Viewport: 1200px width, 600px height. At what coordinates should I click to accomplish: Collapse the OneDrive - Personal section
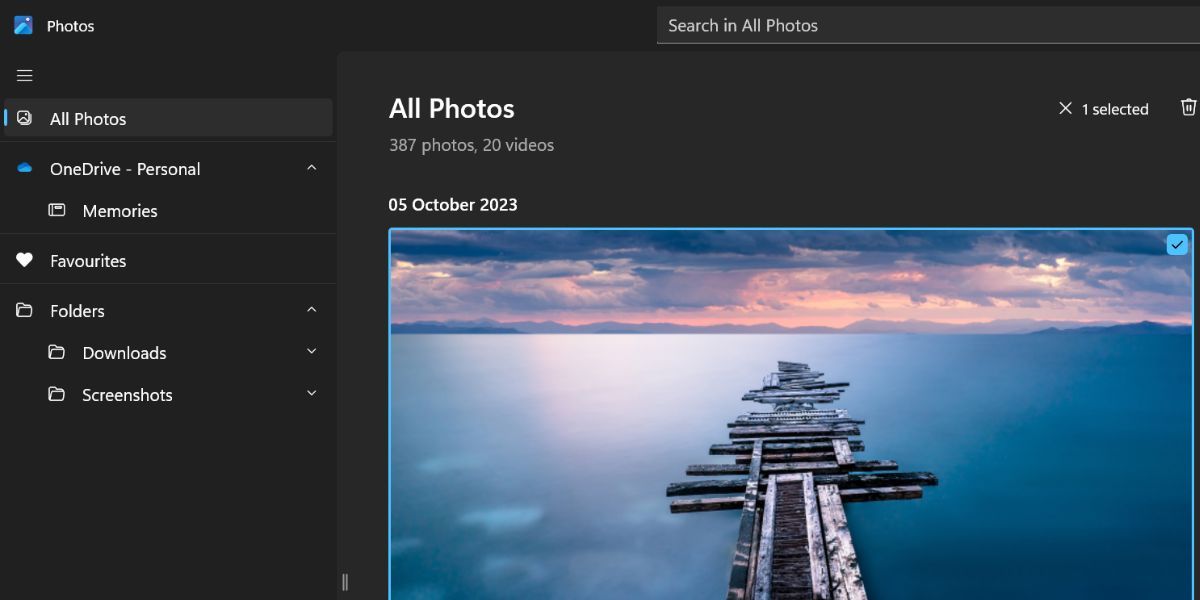pyautogui.click(x=310, y=168)
